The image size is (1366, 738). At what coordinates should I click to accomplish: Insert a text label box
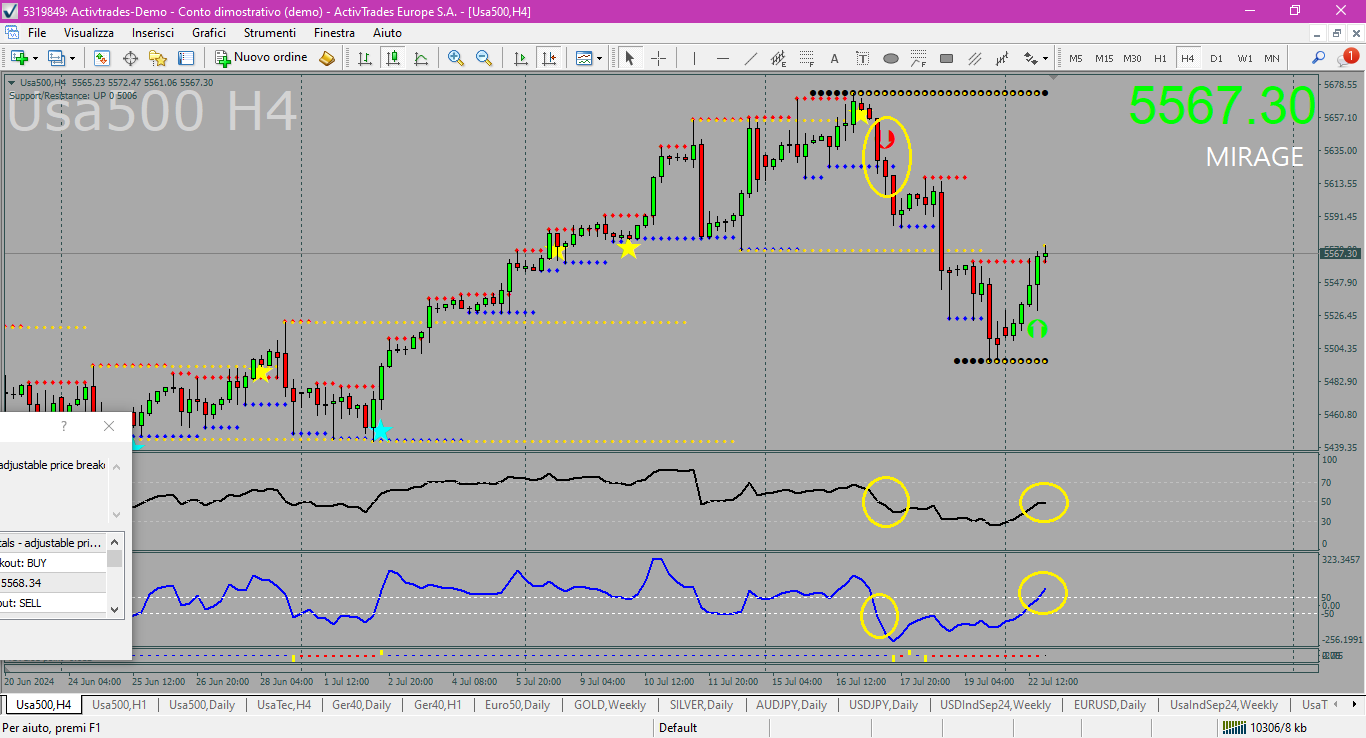point(863,58)
